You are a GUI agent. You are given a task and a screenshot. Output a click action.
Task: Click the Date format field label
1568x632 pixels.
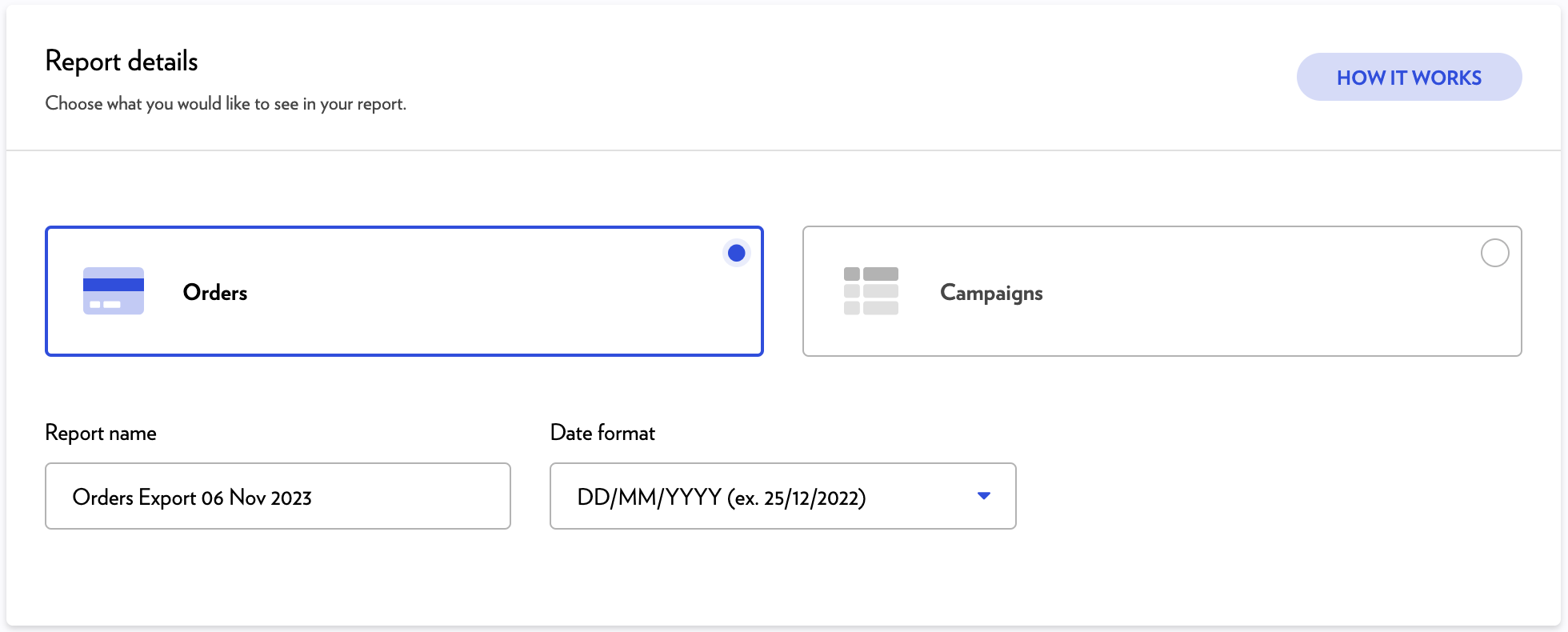click(602, 433)
